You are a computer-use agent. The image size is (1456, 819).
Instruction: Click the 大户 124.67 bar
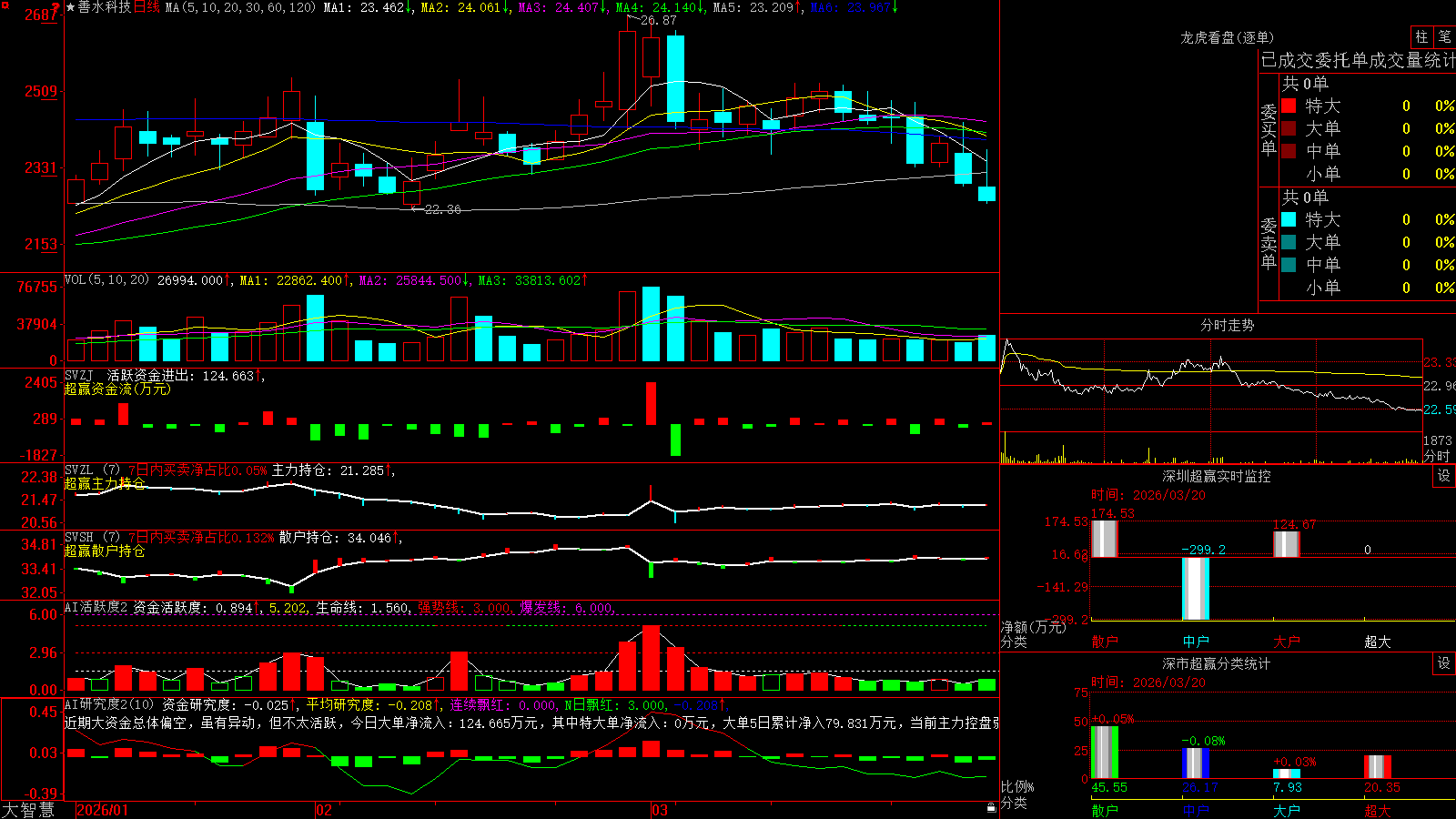[x=1286, y=543]
